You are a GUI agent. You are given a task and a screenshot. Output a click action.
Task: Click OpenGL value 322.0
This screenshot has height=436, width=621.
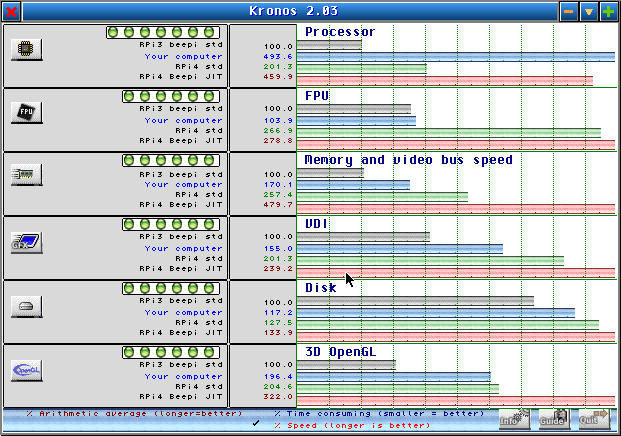(x=278, y=396)
